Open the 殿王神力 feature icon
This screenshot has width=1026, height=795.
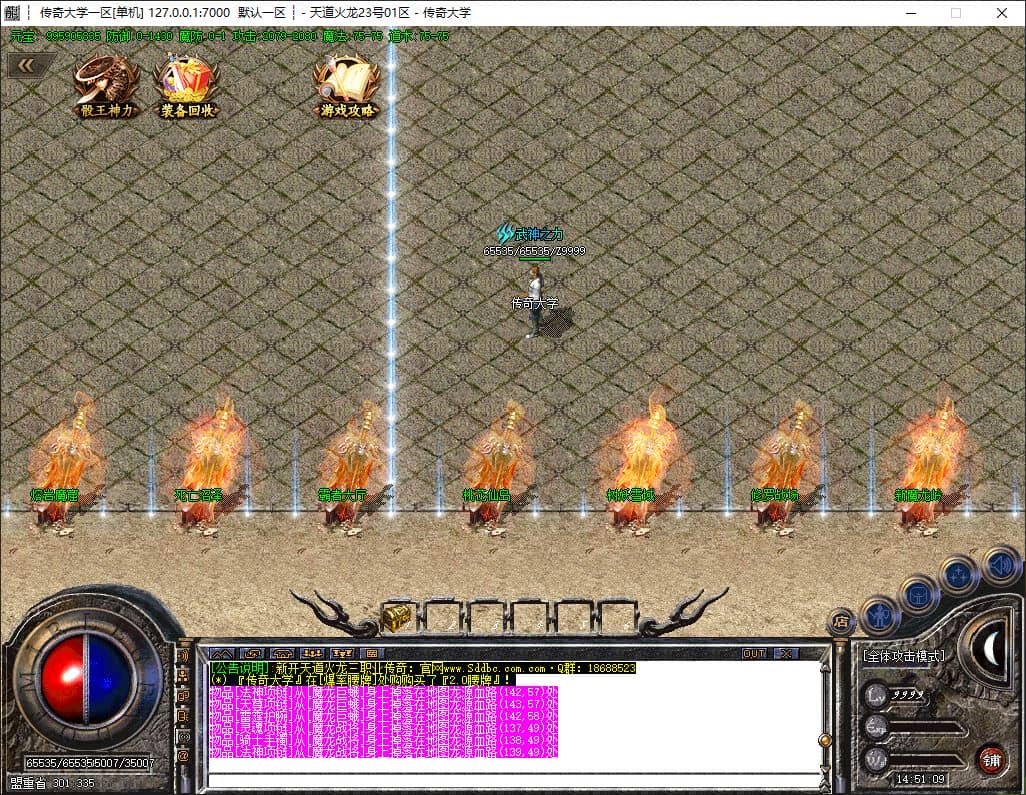107,87
